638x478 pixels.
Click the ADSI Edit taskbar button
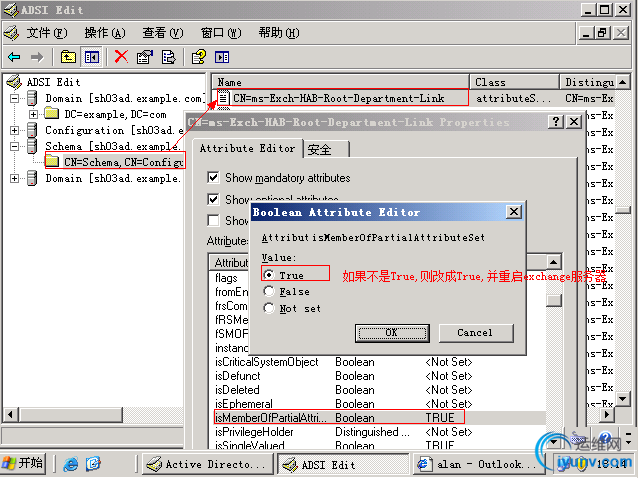coord(343,464)
